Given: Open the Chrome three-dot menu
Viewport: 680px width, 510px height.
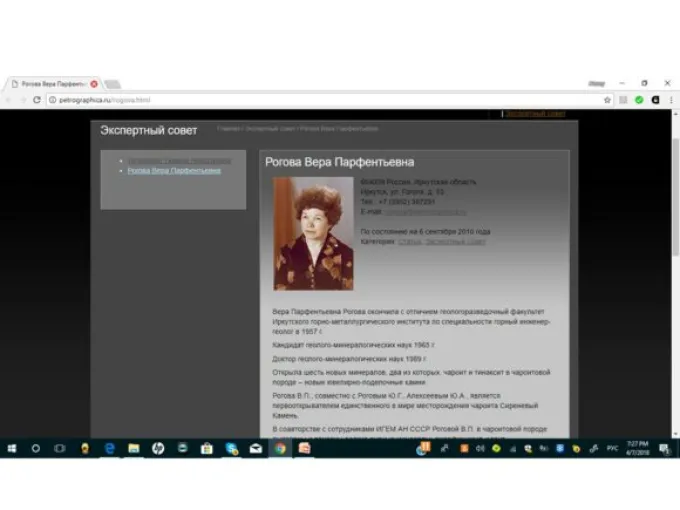Looking at the screenshot, I should click(x=670, y=100).
